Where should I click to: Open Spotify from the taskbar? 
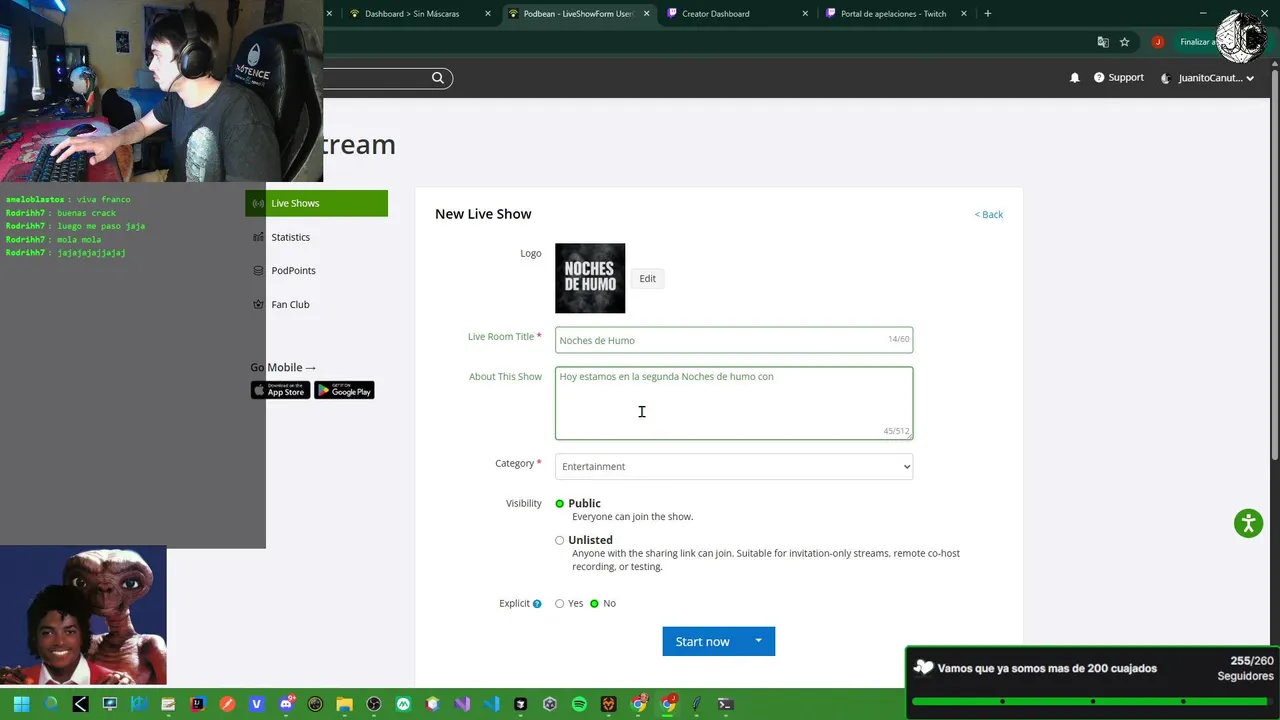[579, 704]
